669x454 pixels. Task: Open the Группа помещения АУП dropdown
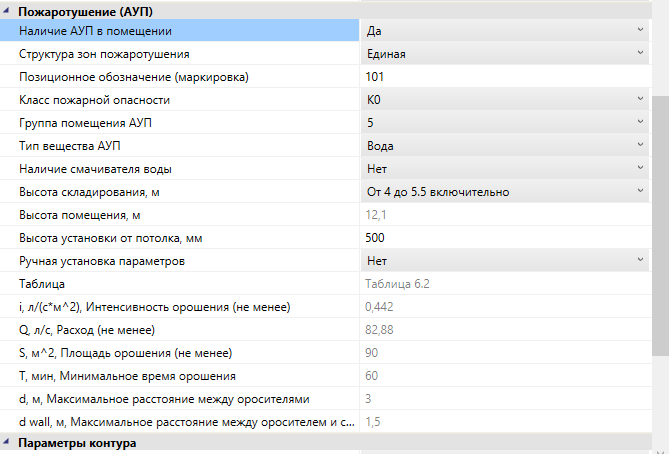click(x=505, y=123)
